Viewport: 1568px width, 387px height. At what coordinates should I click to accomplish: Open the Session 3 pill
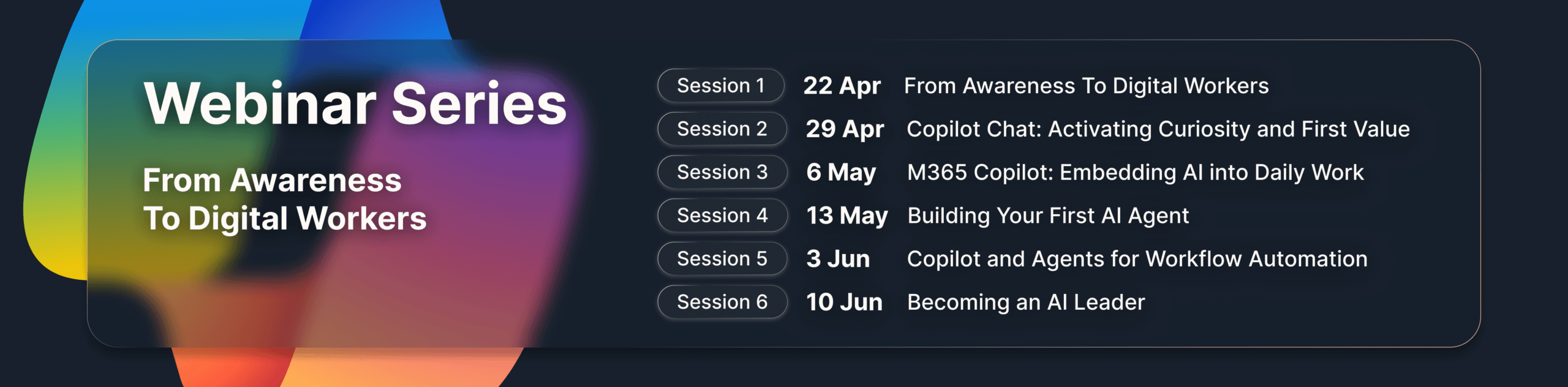722,173
